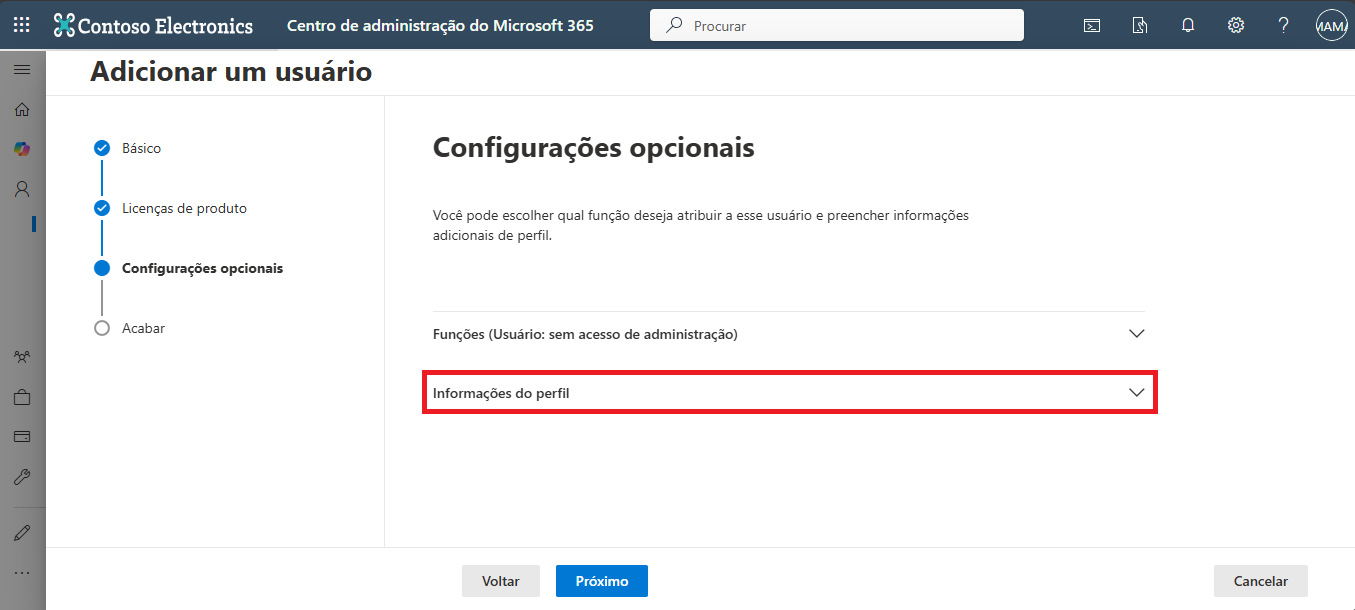The height and width of the screenshot is (610, 1355).
Task: Expand Informações do perfil section
Action: click(789, 393)
